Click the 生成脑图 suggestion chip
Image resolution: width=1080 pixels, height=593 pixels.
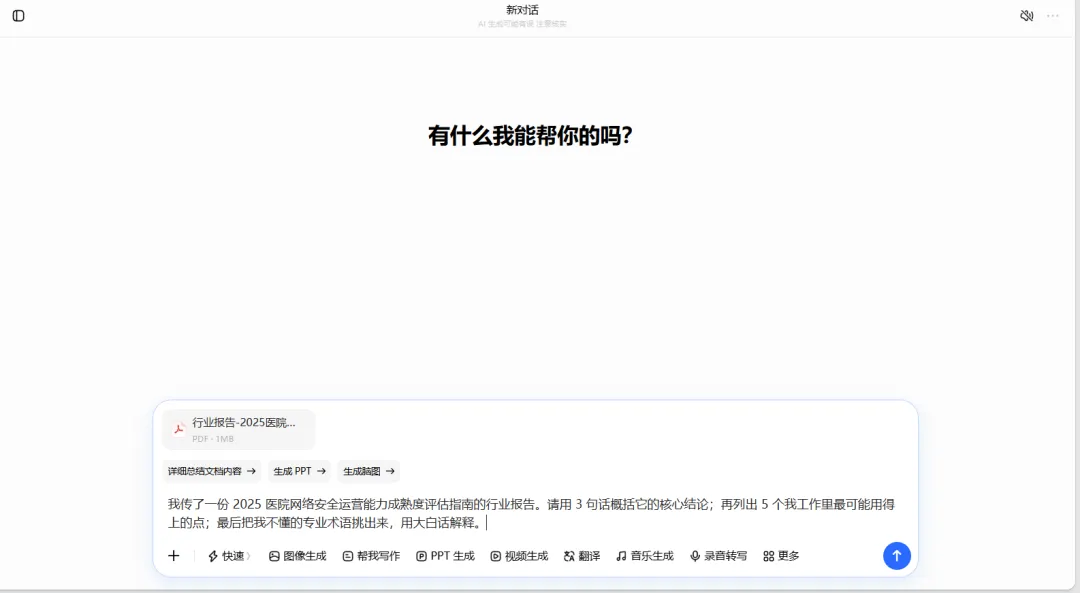tap(368, 471)
